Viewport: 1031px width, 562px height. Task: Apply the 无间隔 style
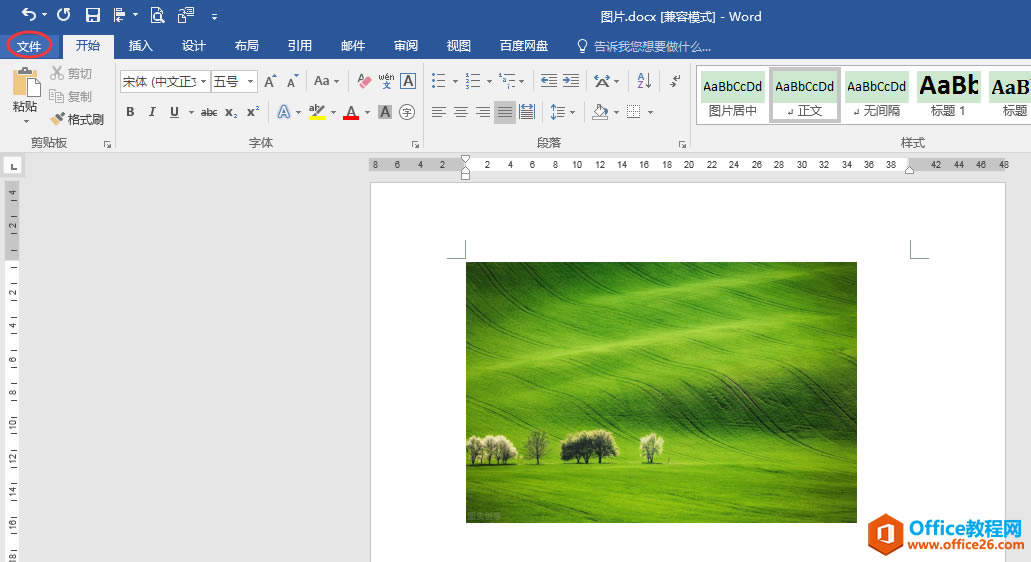(876, 96)
